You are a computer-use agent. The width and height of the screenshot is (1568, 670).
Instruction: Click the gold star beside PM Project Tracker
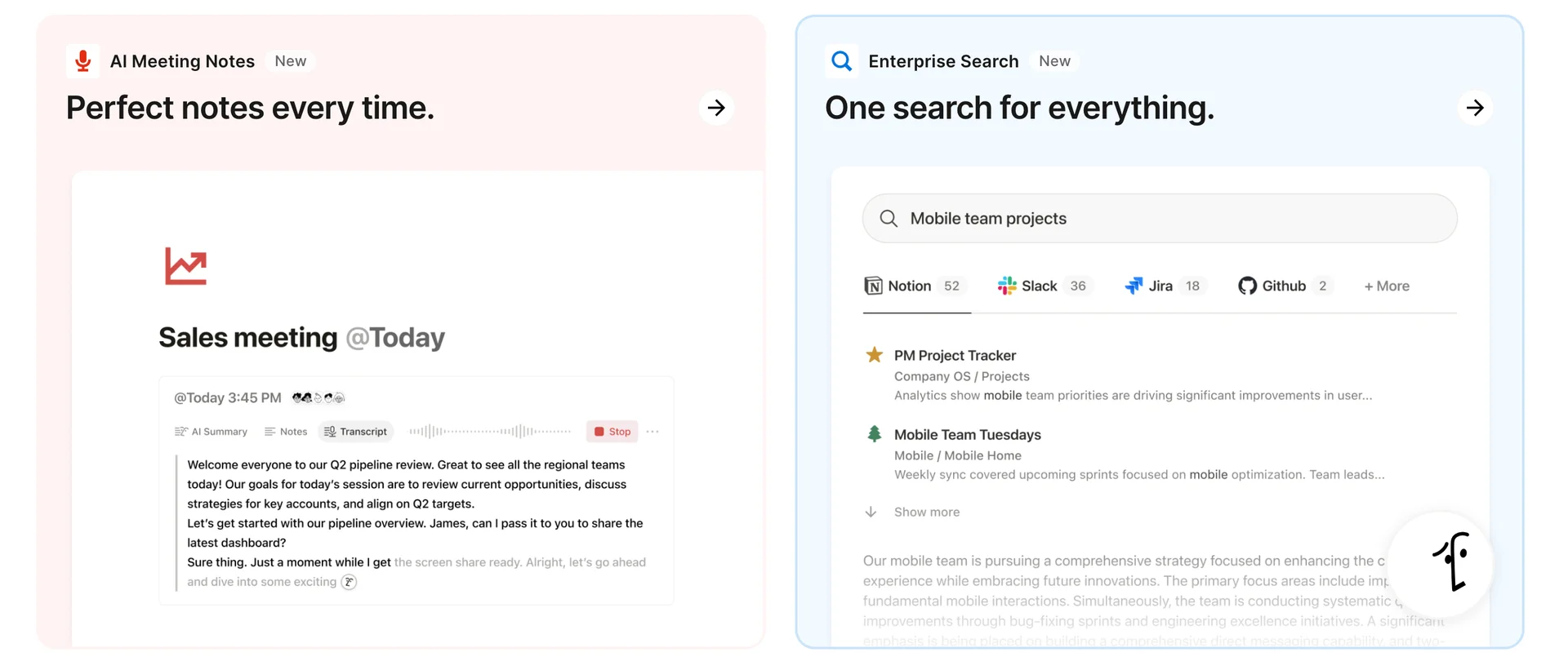tap(874, 355)
